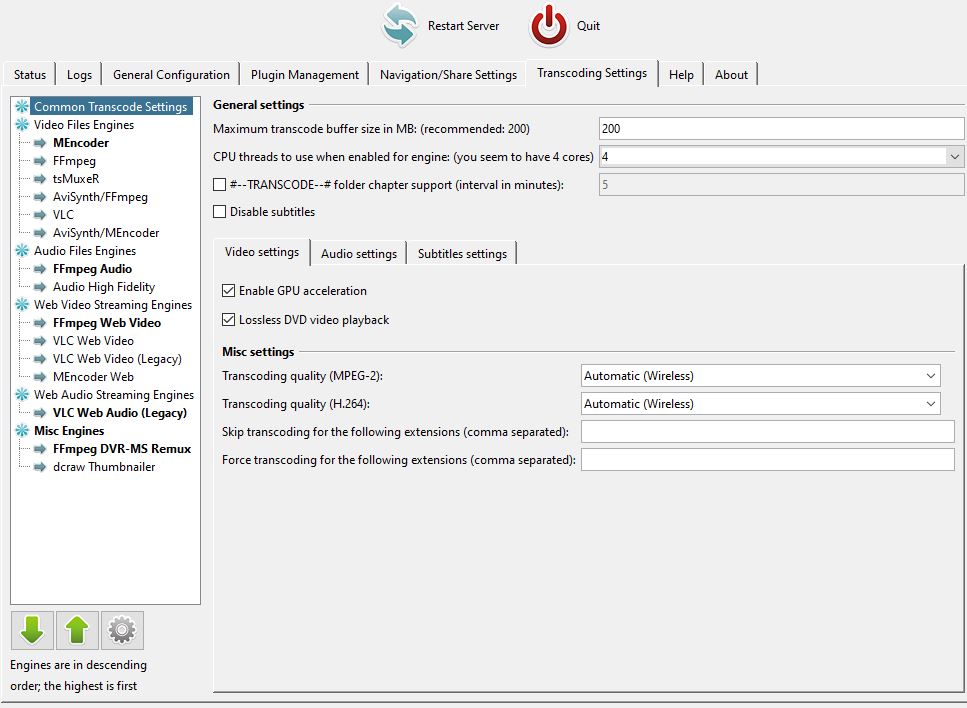Click the arrow icon next to MEncoder
Image resolution: width=967 pixels, height=708 pixels.
[x=40, y=143]
